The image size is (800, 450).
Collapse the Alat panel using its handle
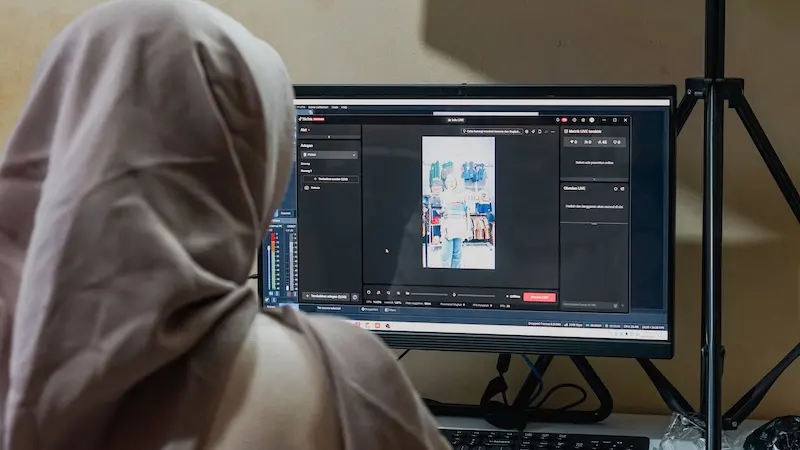click(x=329, y=137)
